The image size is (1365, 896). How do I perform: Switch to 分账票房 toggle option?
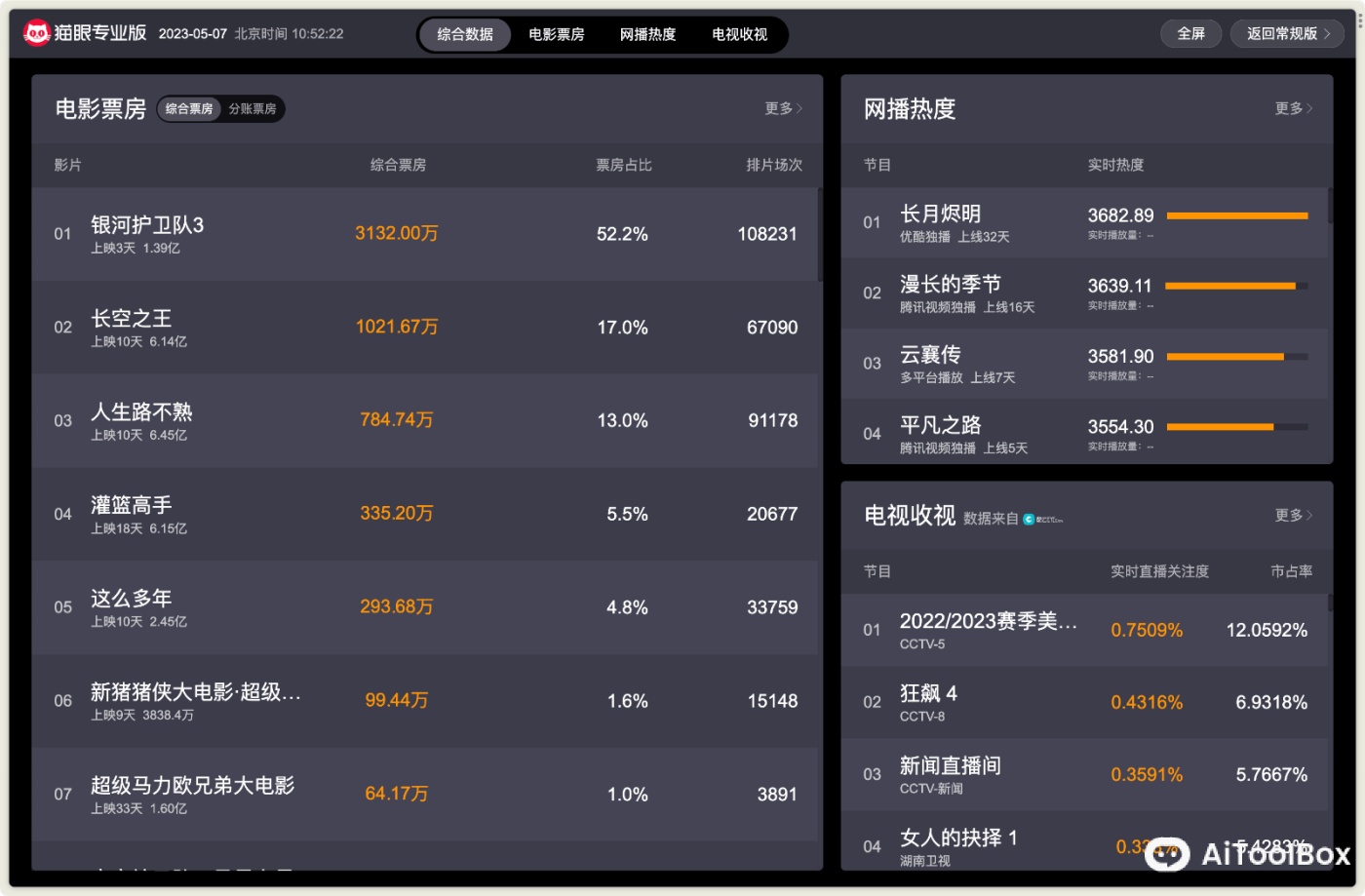click(253, 109)
